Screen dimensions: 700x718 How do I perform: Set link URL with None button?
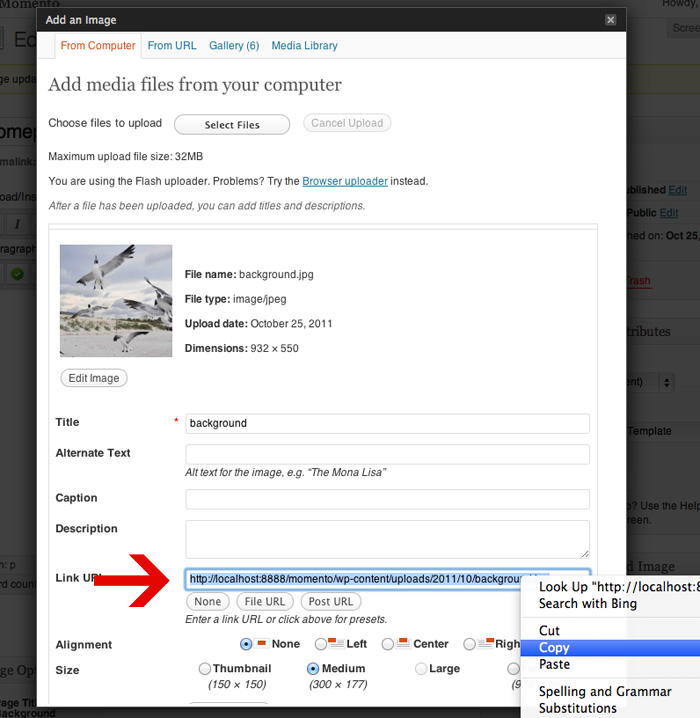(x=208, y=602)
